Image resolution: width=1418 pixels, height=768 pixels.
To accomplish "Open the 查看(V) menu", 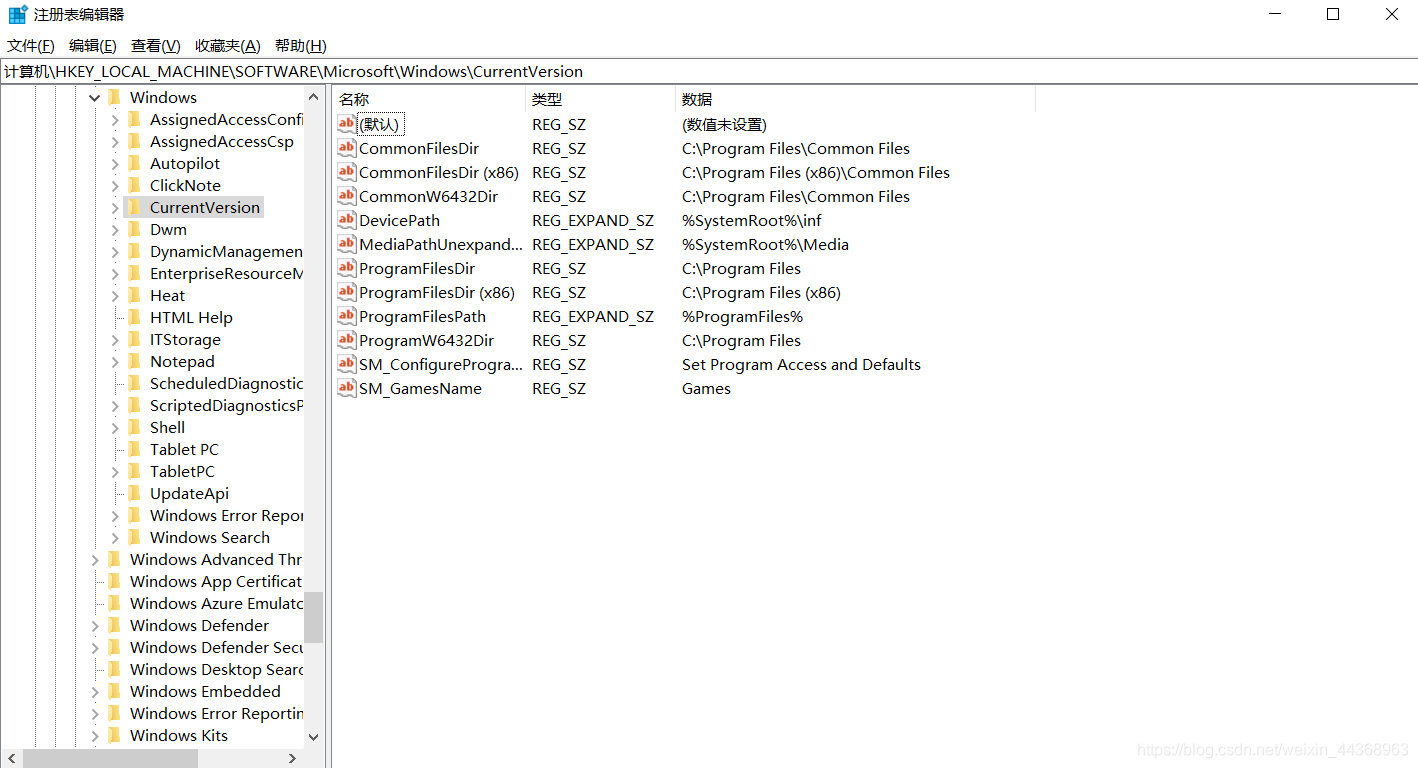I will [155, 45].
